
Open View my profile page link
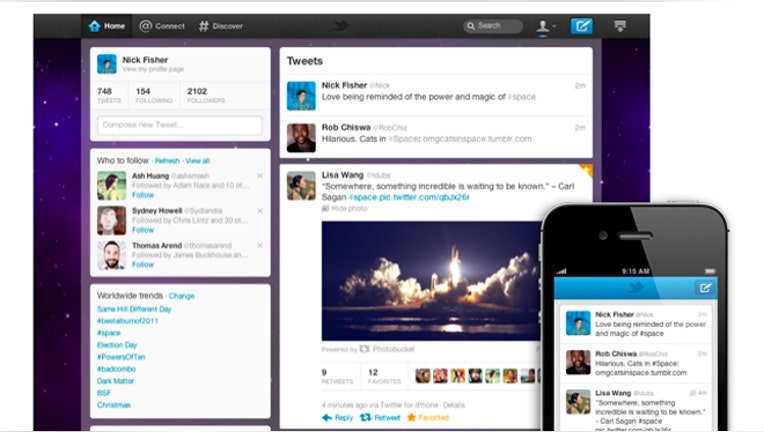(153, 69)
